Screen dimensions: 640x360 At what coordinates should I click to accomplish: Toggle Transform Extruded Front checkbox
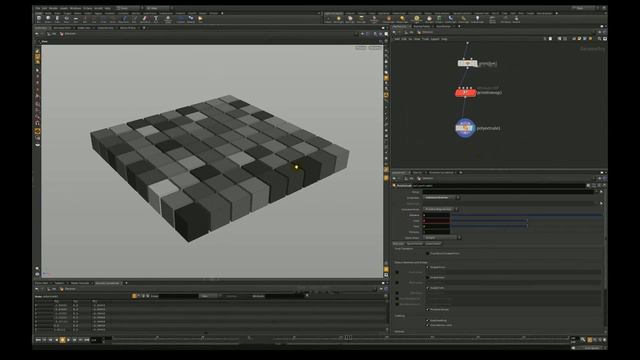click(427, 253)
